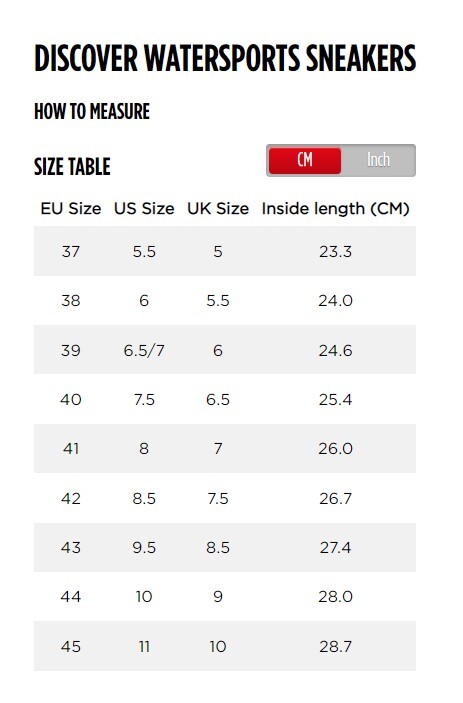Click the EU Size column header
463x703 pixels.
click(71, 208)
